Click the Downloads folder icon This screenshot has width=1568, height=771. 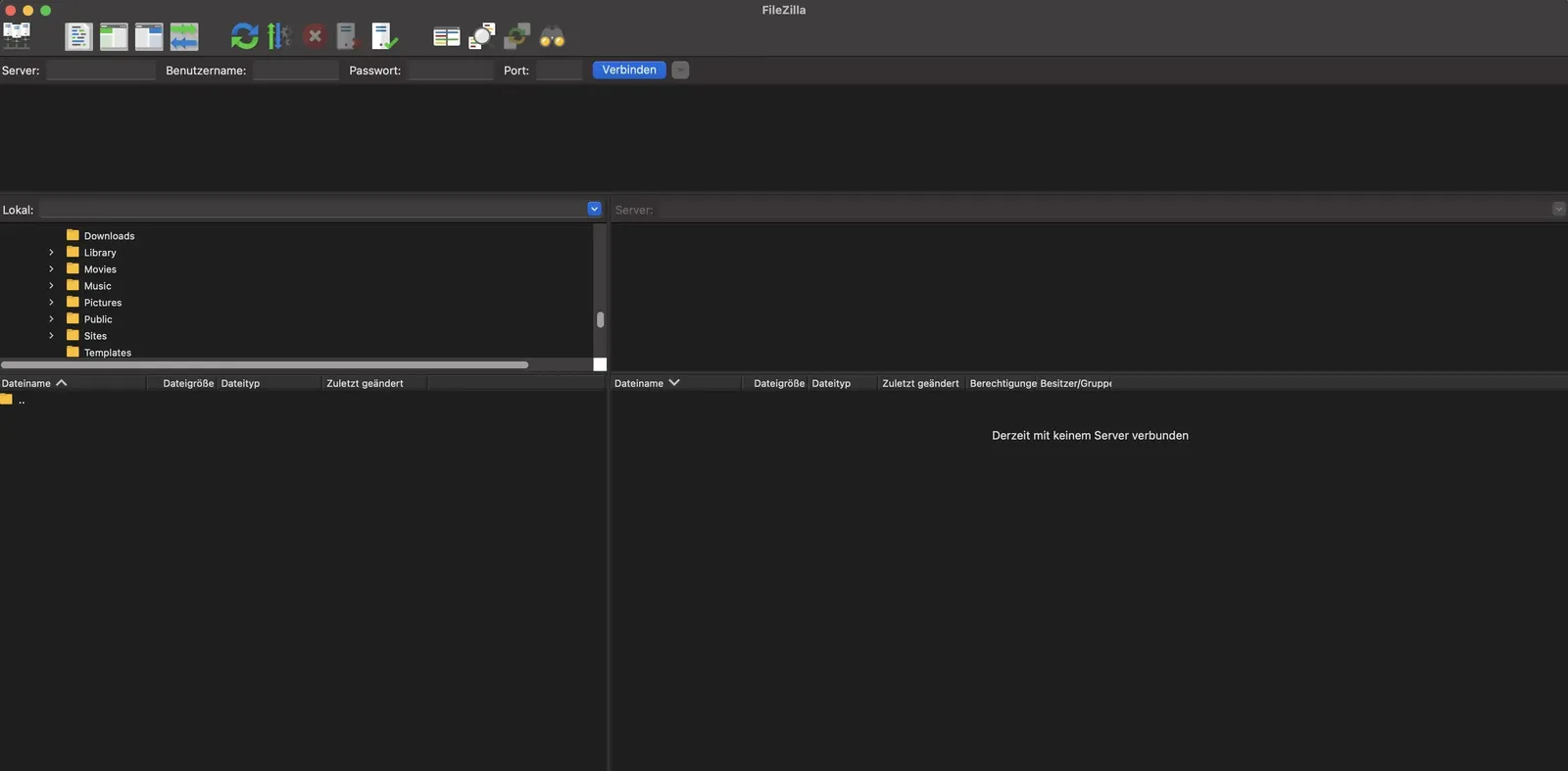(x=73, y=235)
